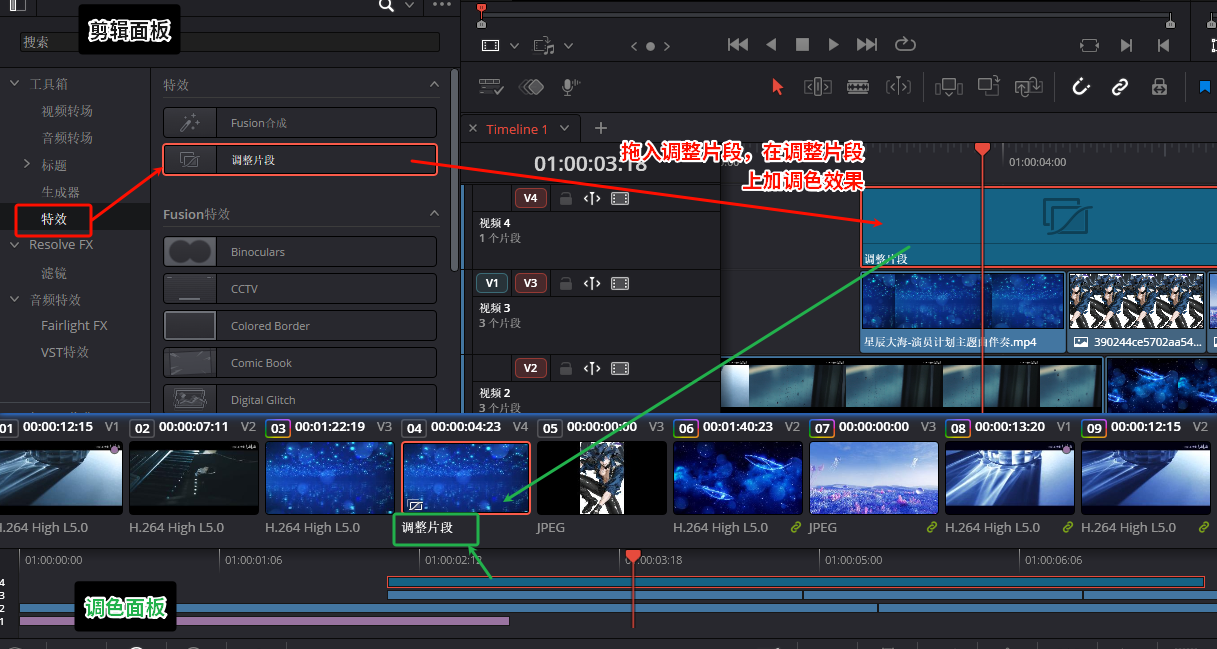
Task: Toggle auto track selector on 视频 4
Action: [x=592, y=198]
